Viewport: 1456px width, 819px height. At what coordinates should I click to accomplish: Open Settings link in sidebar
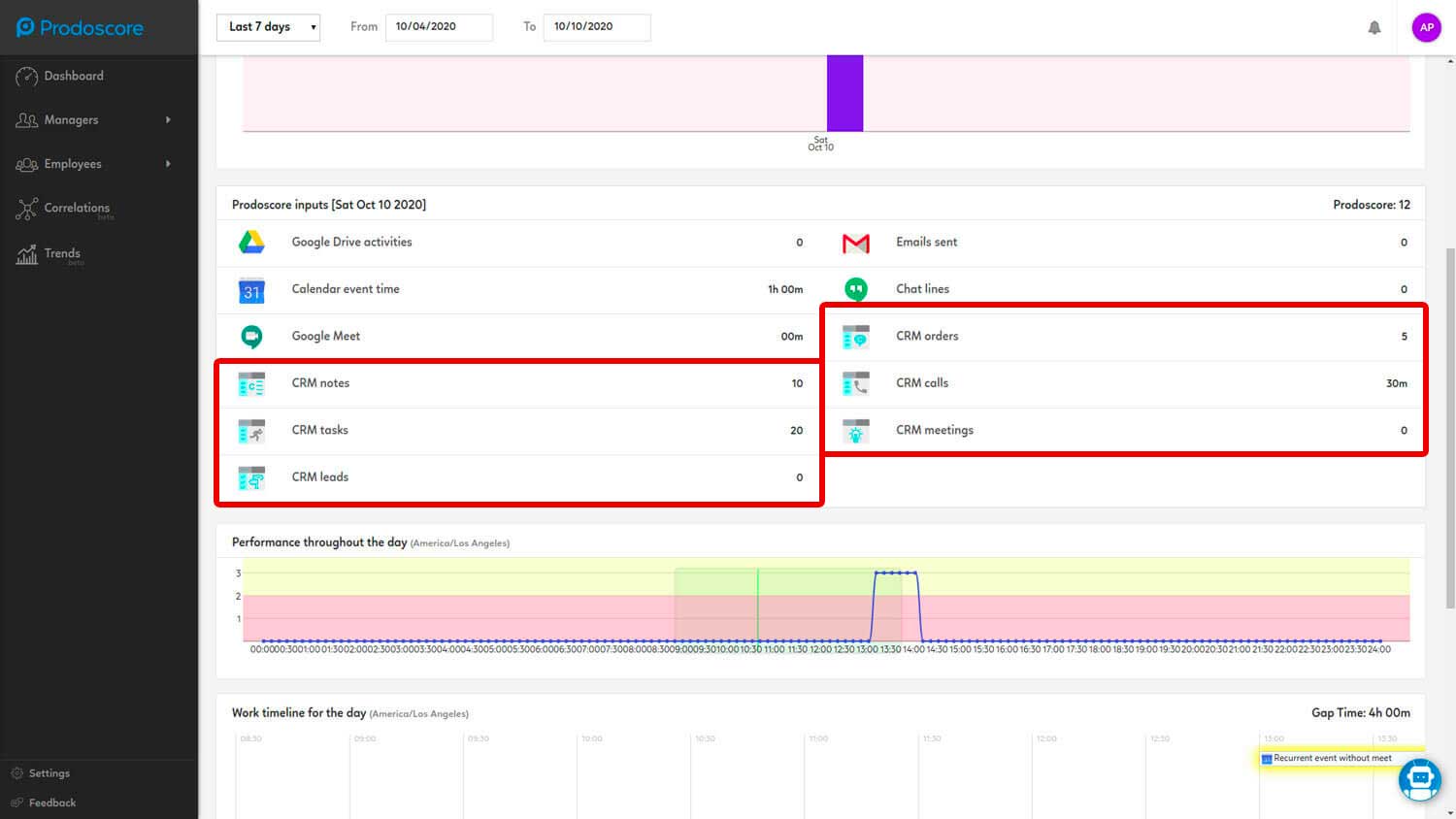50,773
